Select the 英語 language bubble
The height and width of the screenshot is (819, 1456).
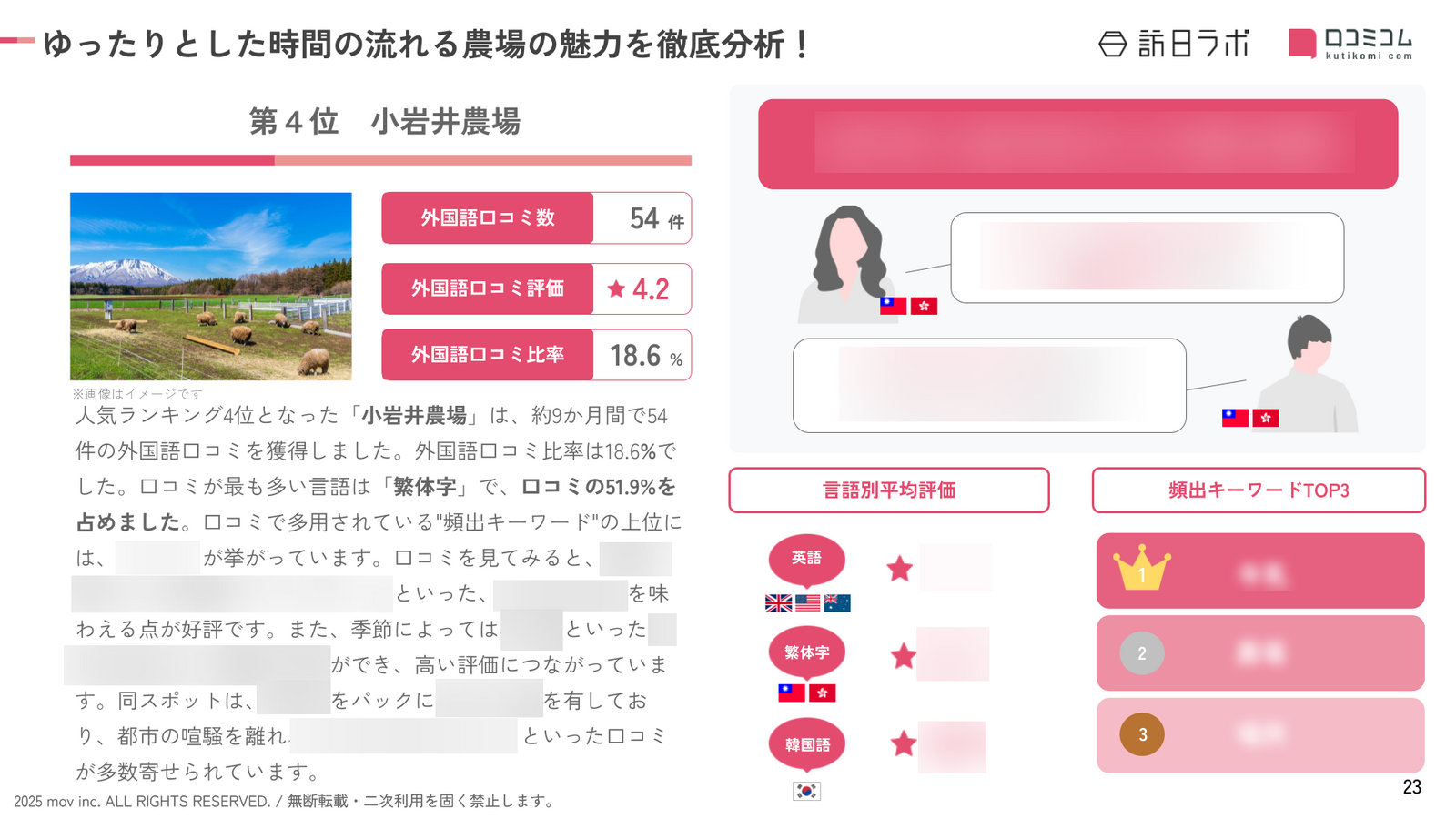806,560
